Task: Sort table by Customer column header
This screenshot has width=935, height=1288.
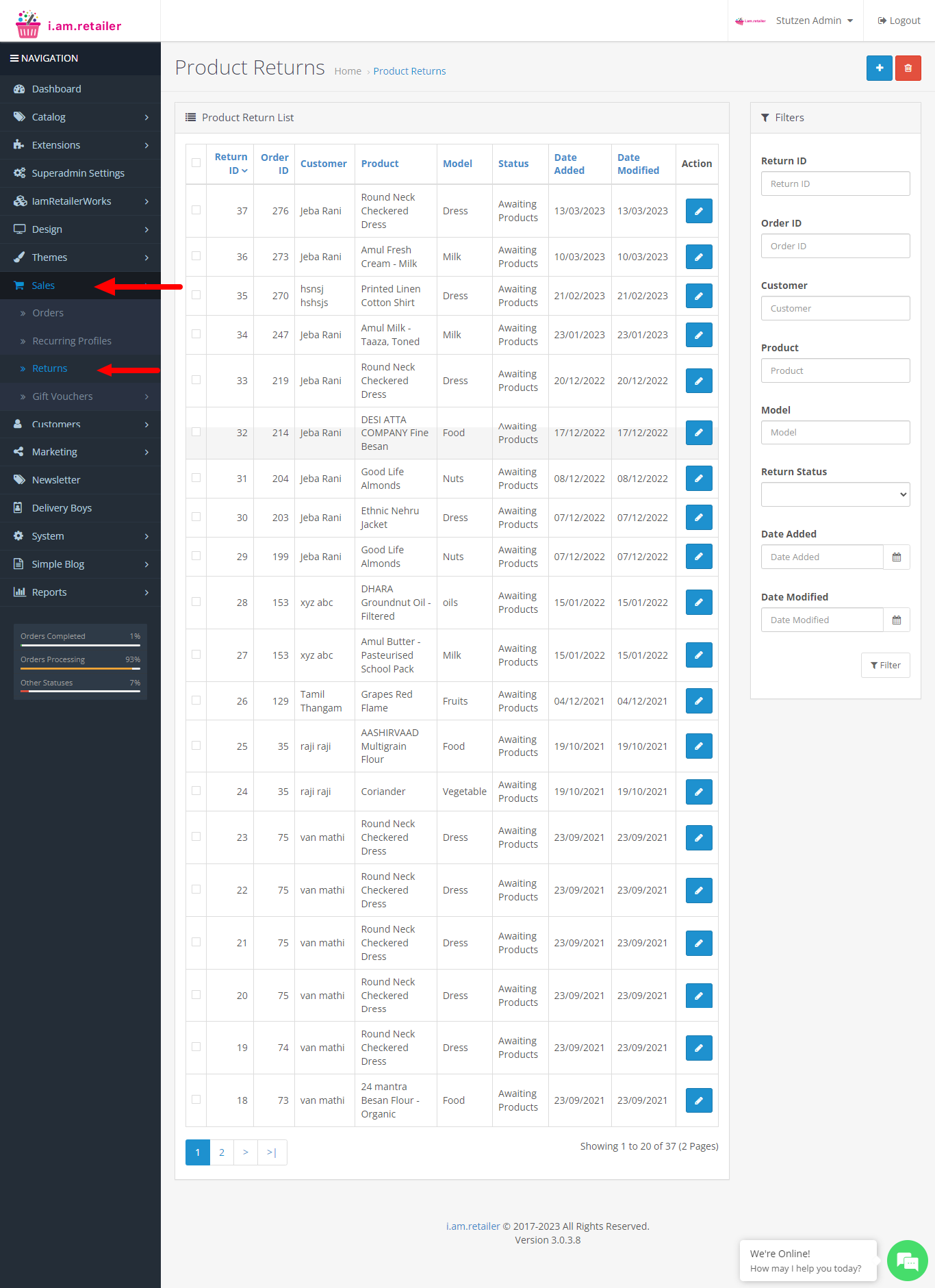Action: 323,164
